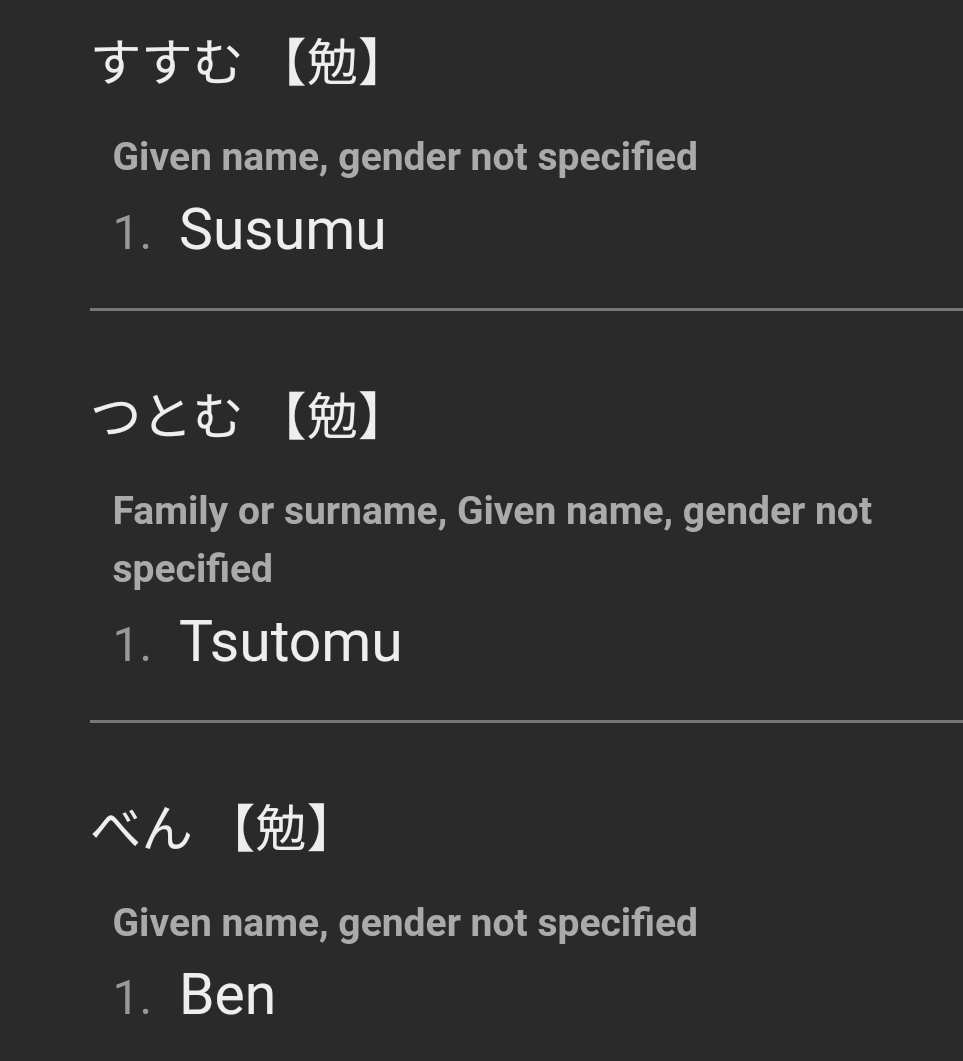Click the Ben definition text
The height and width of the screenshot is (1061, 963).
(227, 995)
